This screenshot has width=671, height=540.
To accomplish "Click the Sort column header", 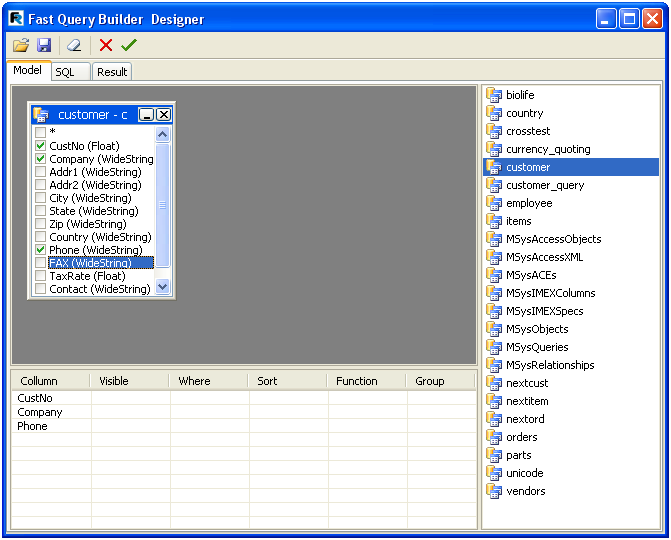I will coord(267,381).
